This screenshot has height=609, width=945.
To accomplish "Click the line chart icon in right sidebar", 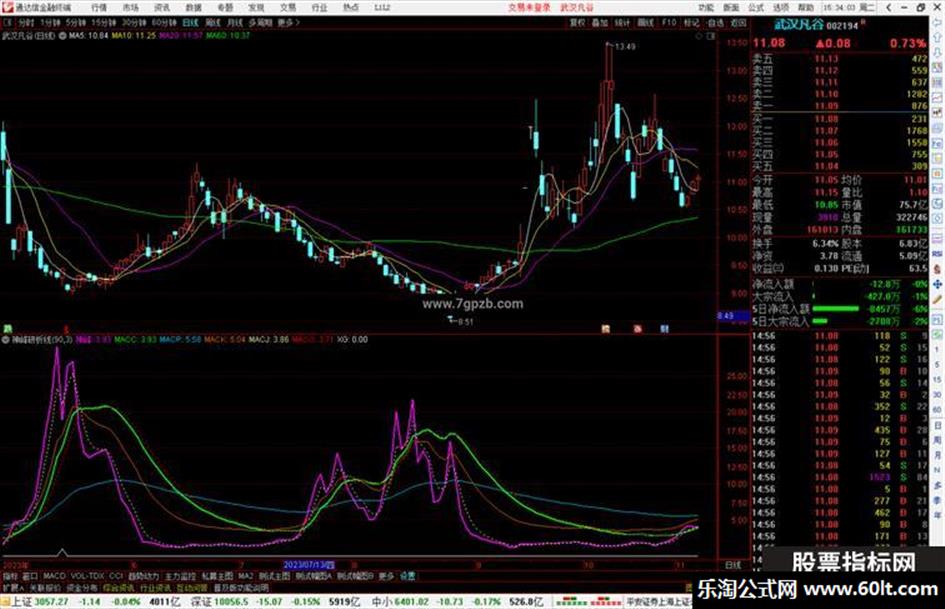I will click(x=938, y=98).
